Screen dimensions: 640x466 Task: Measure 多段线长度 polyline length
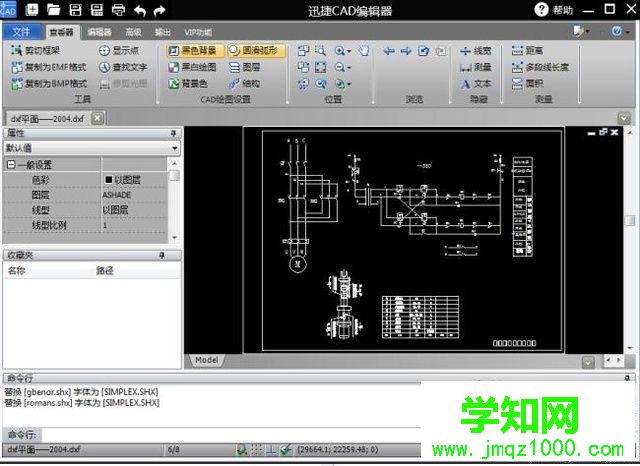pos(540,67)
